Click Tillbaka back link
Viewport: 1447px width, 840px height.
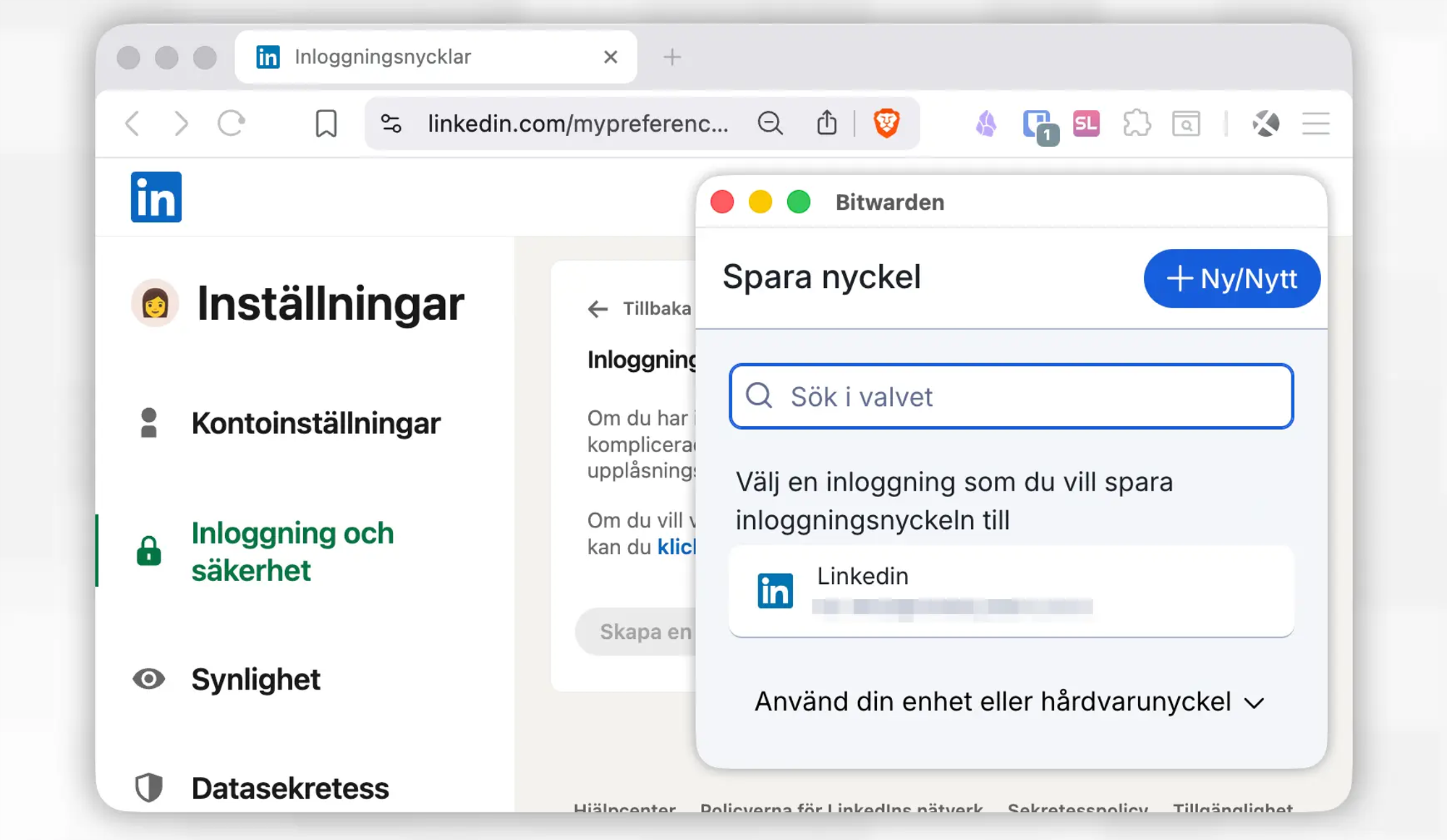[x=640, y=309]
